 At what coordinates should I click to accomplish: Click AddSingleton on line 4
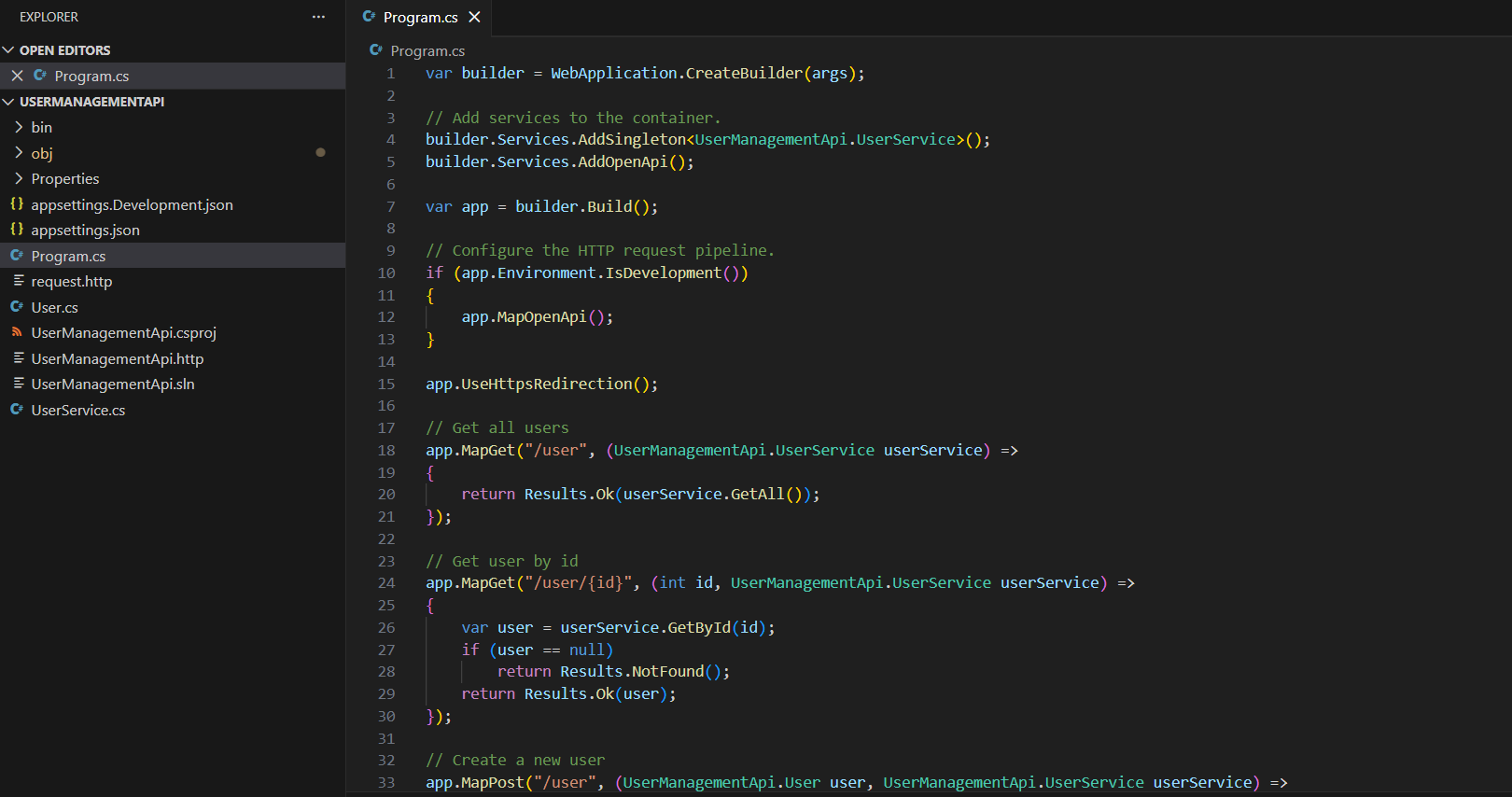click(x=632, y=139)
